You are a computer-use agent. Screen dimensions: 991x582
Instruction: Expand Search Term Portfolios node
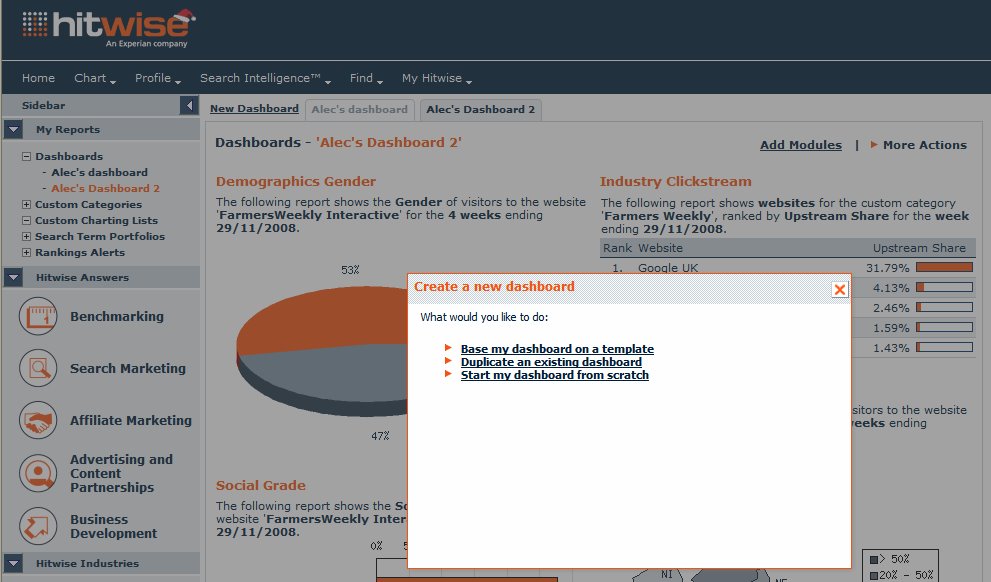tap(26, 237)
